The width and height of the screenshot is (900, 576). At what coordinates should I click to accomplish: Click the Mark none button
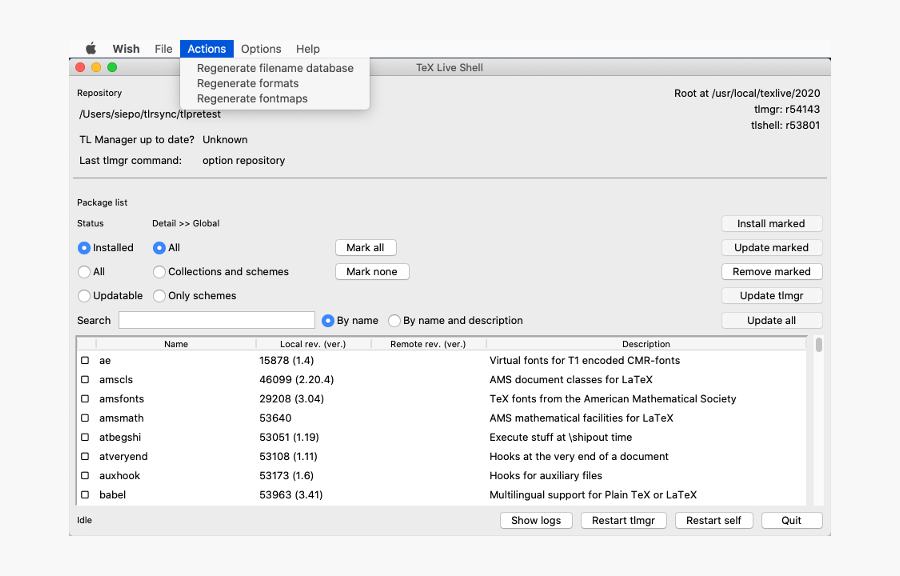[372, 271]
